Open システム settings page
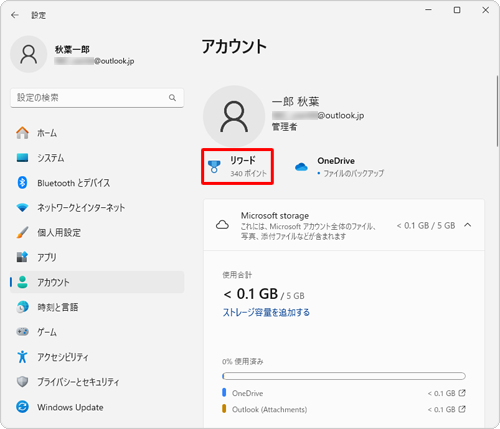The height and width of the screenshot is (429, 500). [x=97, y=158]
